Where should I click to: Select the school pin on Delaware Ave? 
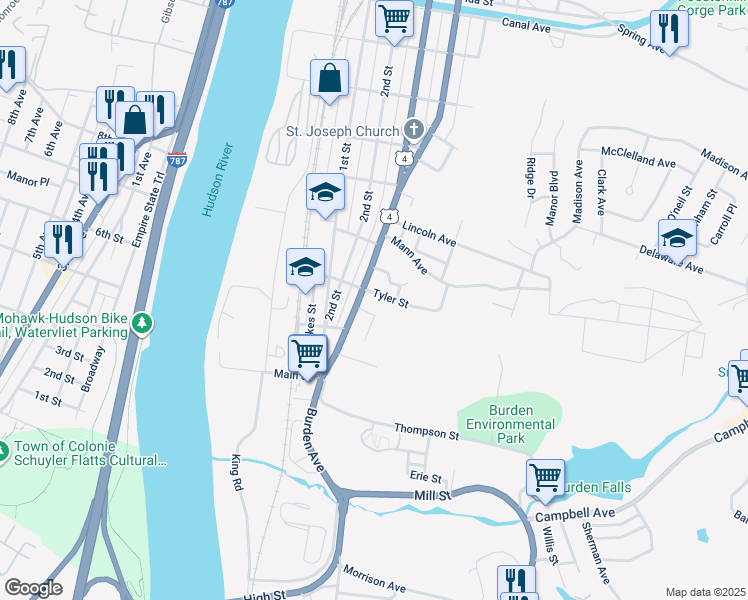(677, 241)
